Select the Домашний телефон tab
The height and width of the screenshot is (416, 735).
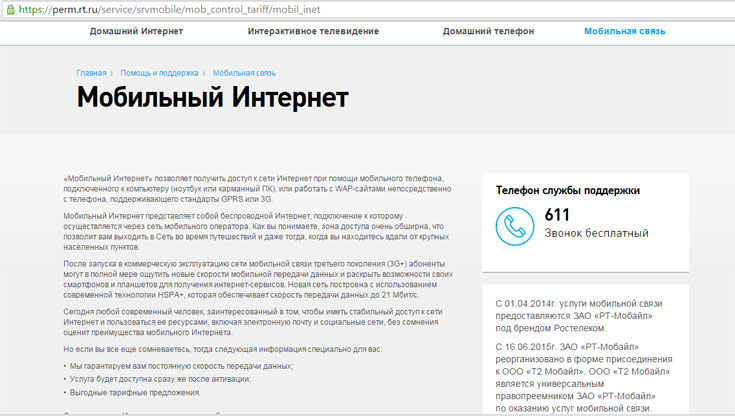[x=488, y=31]
